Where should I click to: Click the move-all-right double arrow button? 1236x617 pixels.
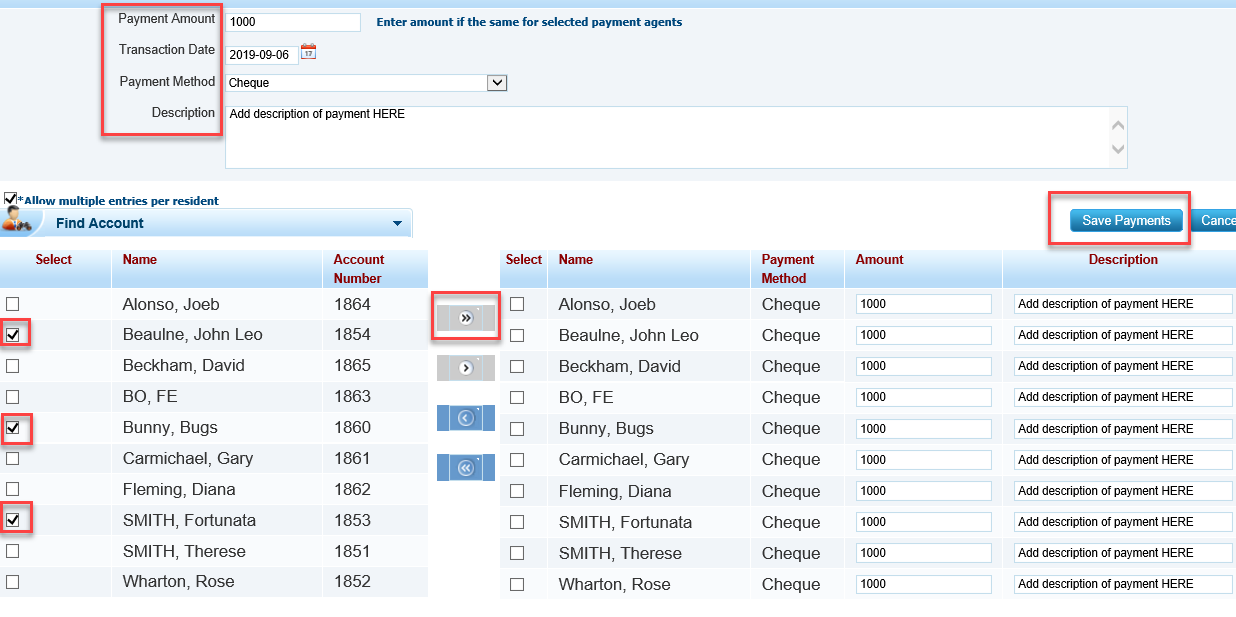tap(465, 317)
